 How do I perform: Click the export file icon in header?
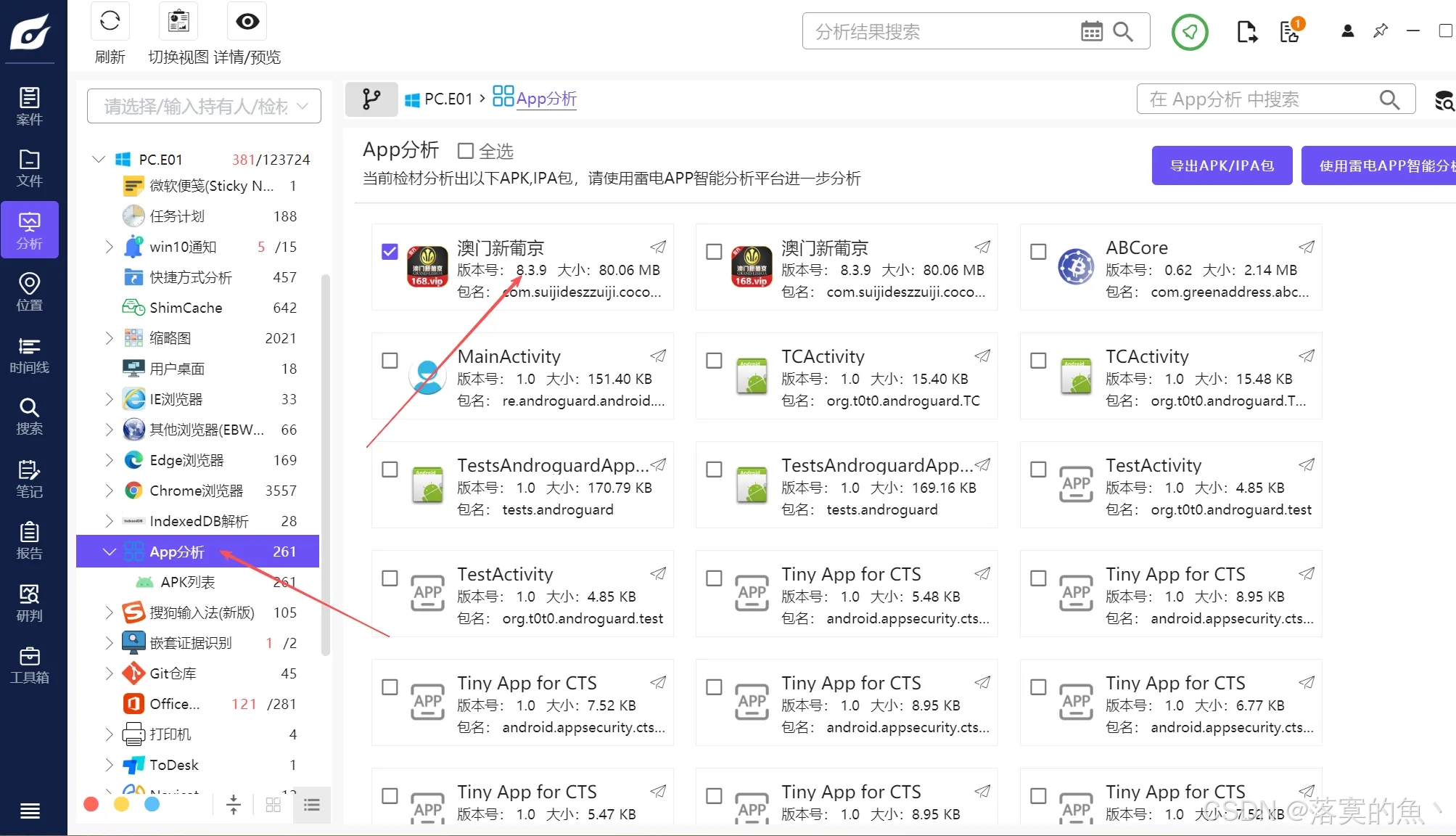click(1247, 31)
